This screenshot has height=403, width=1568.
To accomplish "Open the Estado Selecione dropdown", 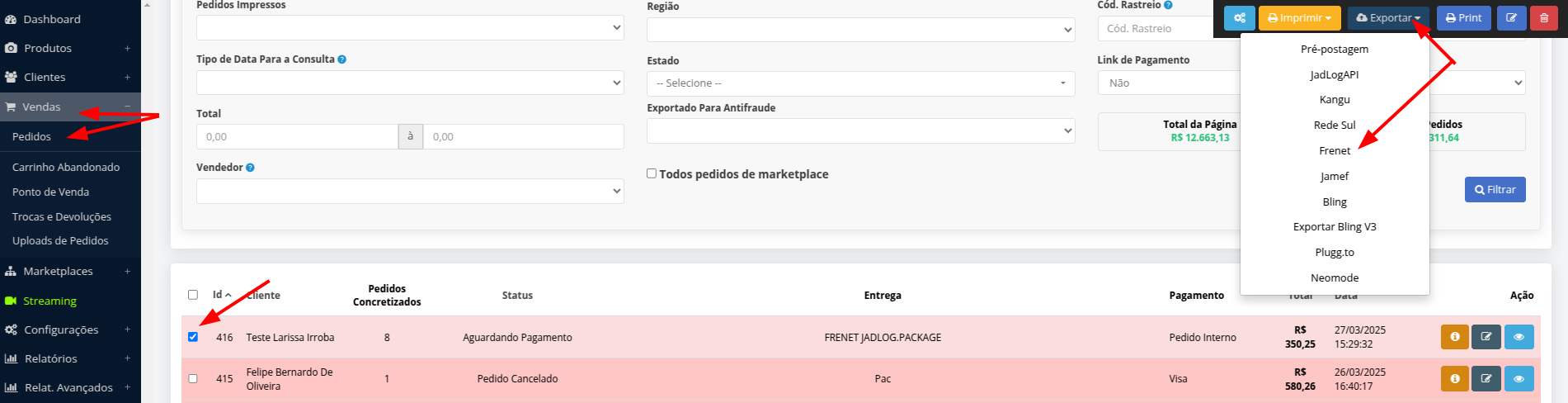I will click(x=859, y=83).
